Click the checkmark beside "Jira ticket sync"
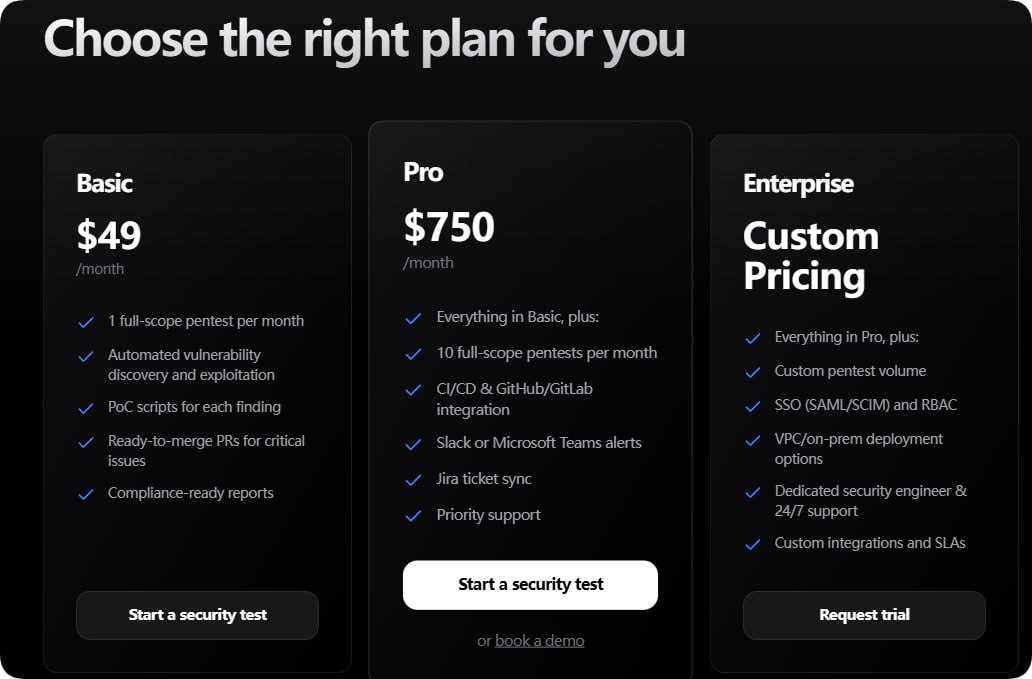The width and height of the screenshot is (1032, 679). click(x=414, y=479)
